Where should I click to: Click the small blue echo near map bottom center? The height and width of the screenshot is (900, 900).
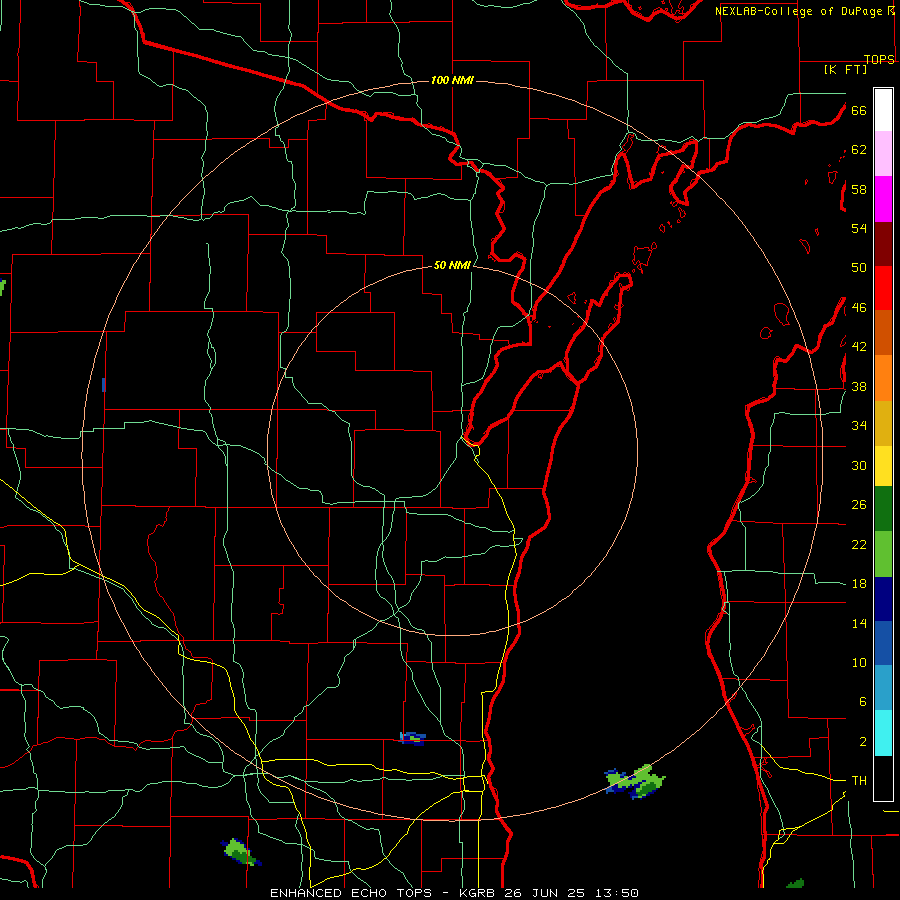click(x=413, y=738)
